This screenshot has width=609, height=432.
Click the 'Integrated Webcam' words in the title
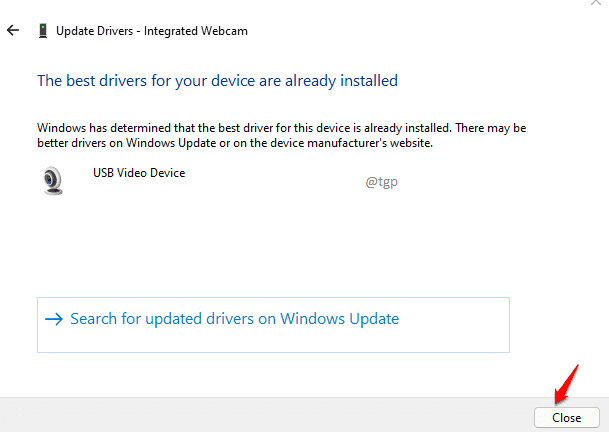(196, 31)
